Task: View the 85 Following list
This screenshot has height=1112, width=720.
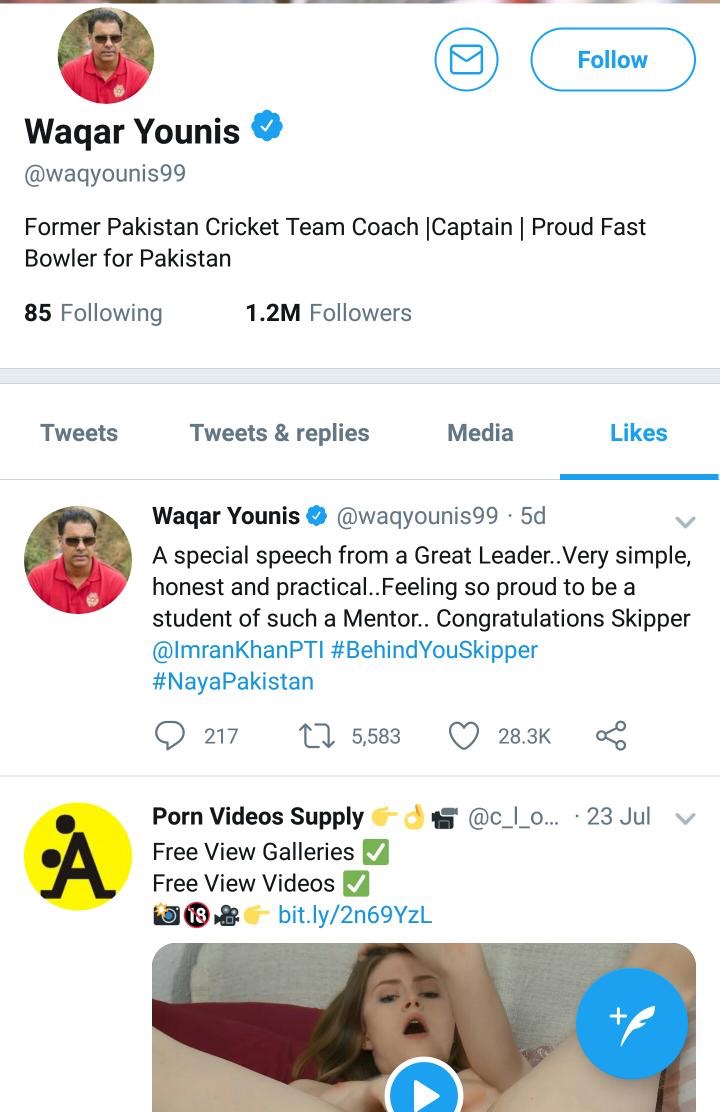Action: pyautogui.click(x=93, y=313)
